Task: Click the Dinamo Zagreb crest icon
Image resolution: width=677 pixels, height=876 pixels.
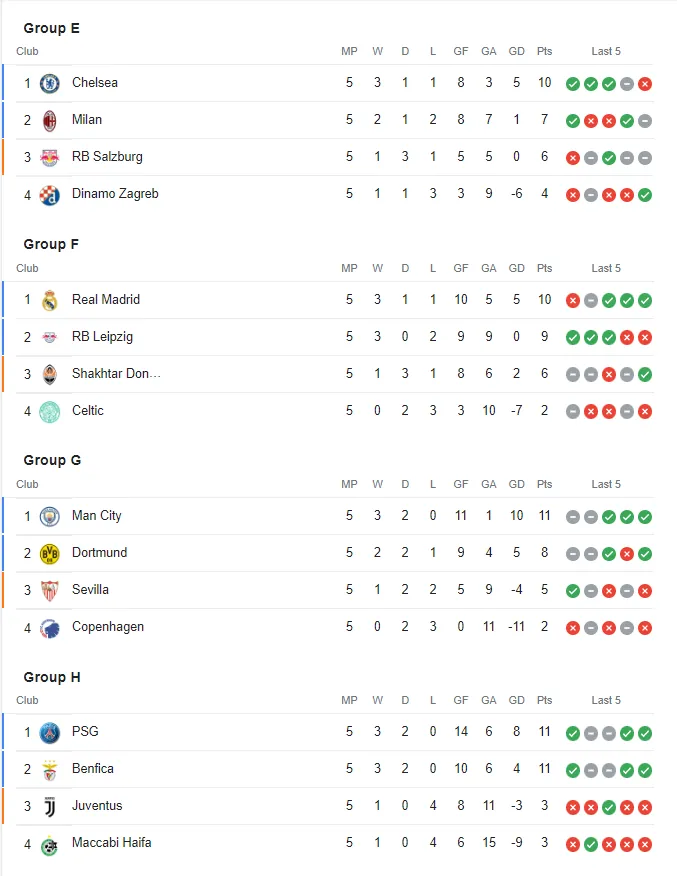Action: click(x=50, y=194)
